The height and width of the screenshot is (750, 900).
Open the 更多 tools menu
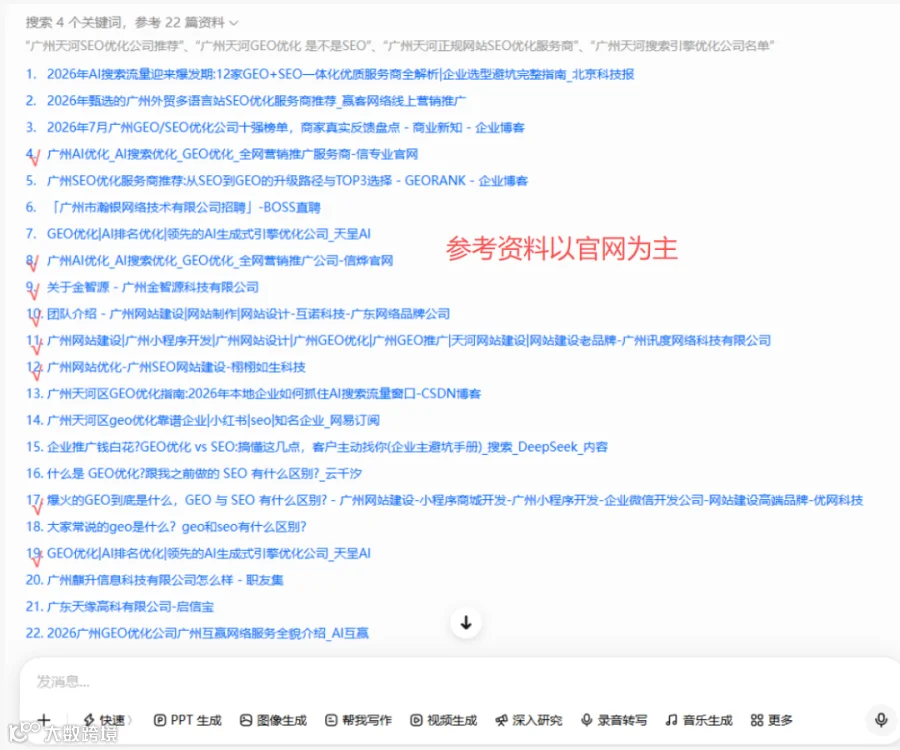[771, 720]
